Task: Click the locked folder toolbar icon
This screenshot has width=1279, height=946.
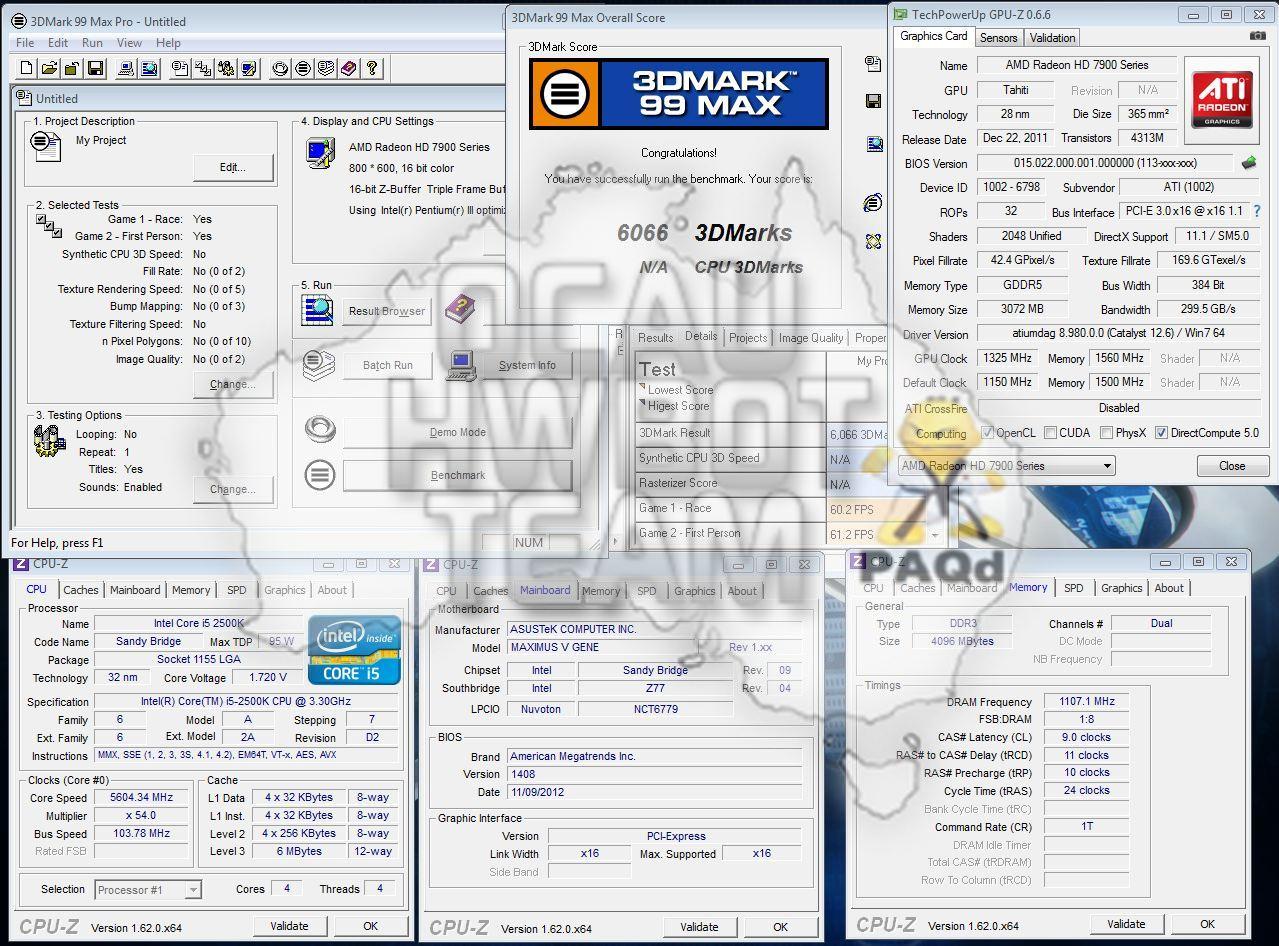Action: coord(72,68)
